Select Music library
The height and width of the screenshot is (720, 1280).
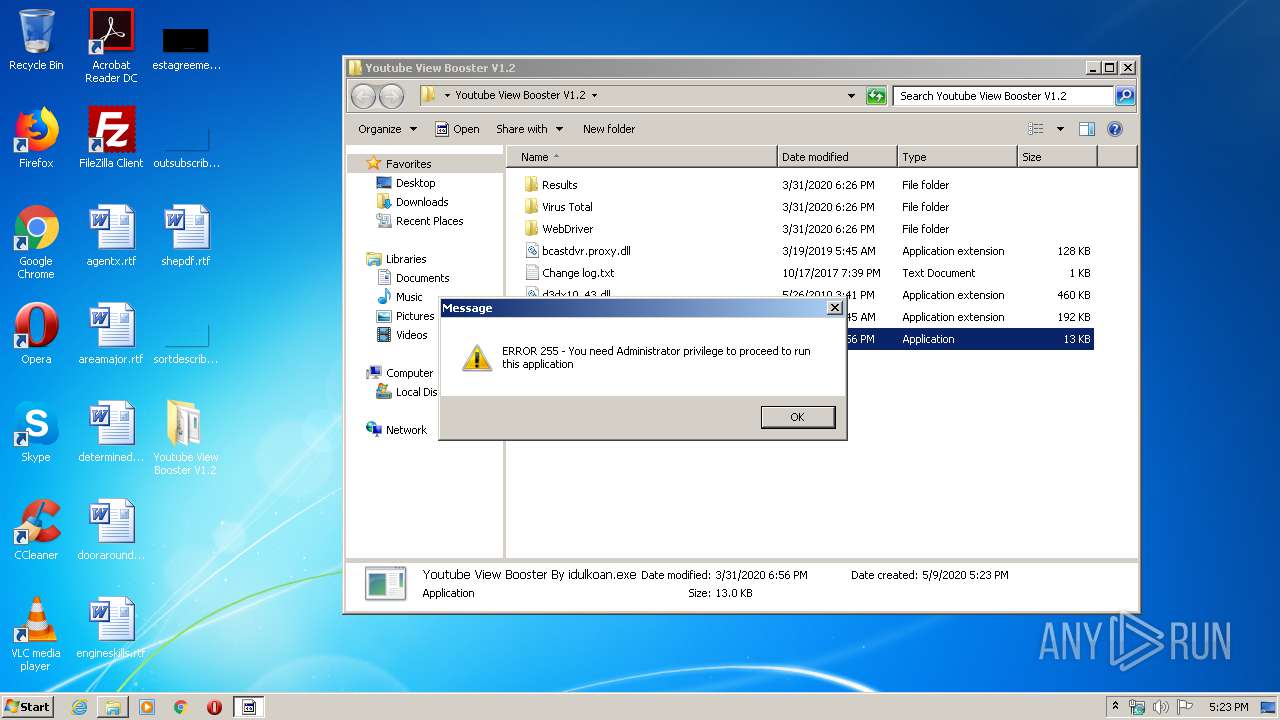409,297
